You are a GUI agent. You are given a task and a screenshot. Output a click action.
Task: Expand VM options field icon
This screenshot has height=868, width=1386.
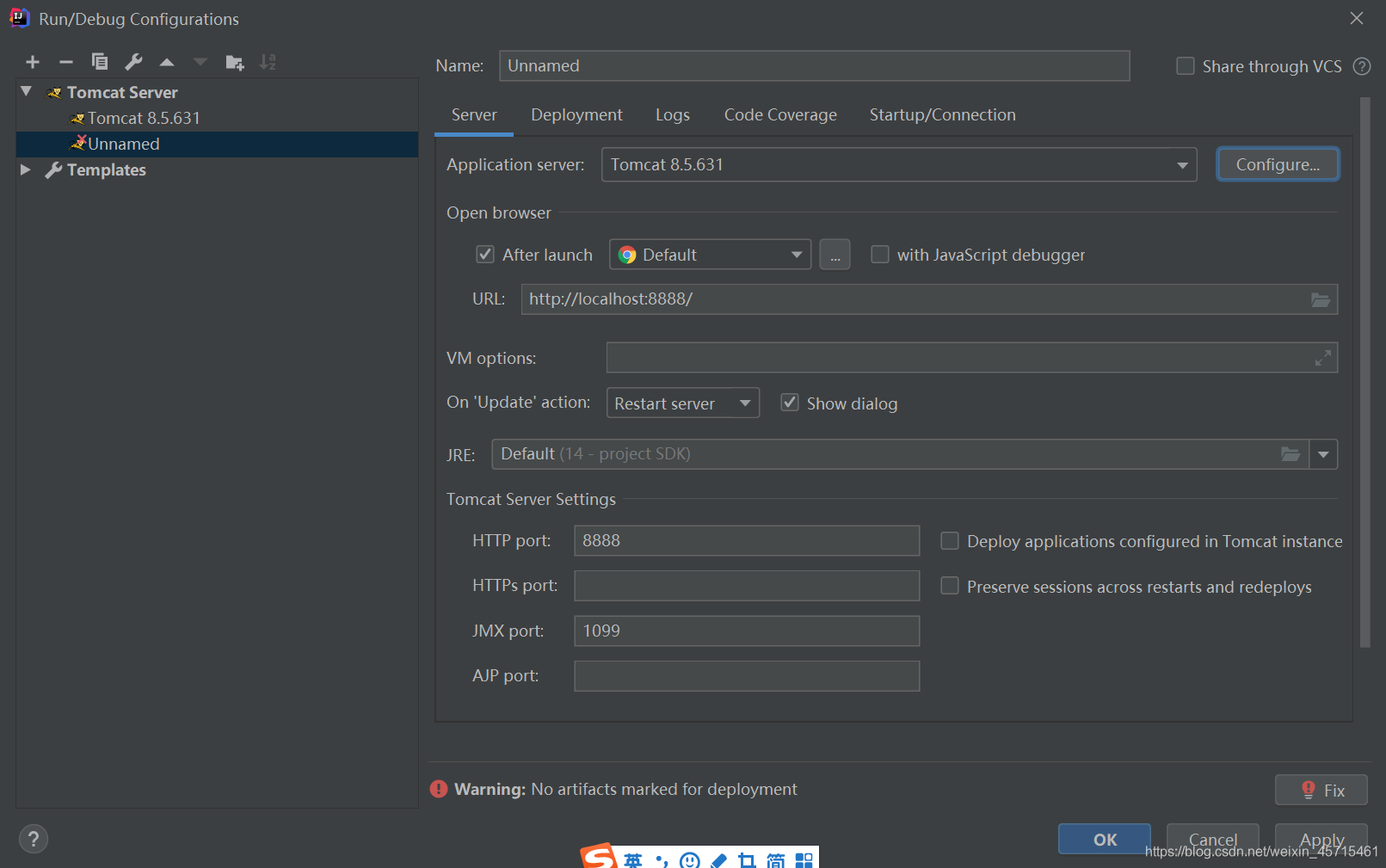pyautogui.click(x=1323, y=358)
